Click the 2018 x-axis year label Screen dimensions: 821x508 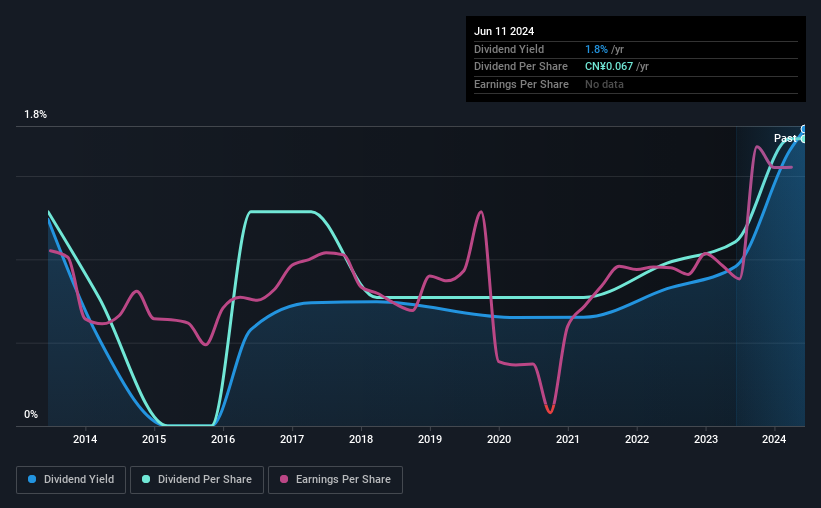tap(361, 439)
